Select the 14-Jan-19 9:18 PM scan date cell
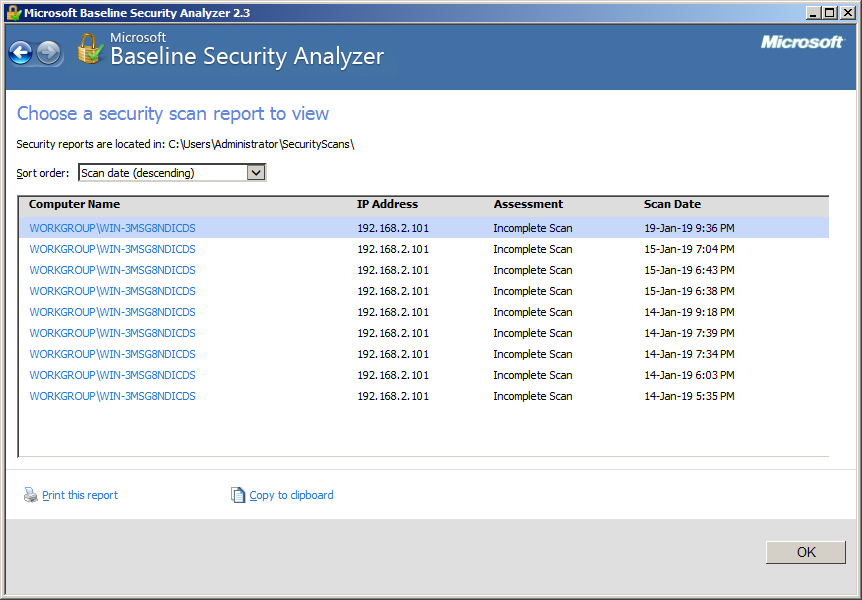This screenshot has width=862, height=600. [x=689, y=312]
